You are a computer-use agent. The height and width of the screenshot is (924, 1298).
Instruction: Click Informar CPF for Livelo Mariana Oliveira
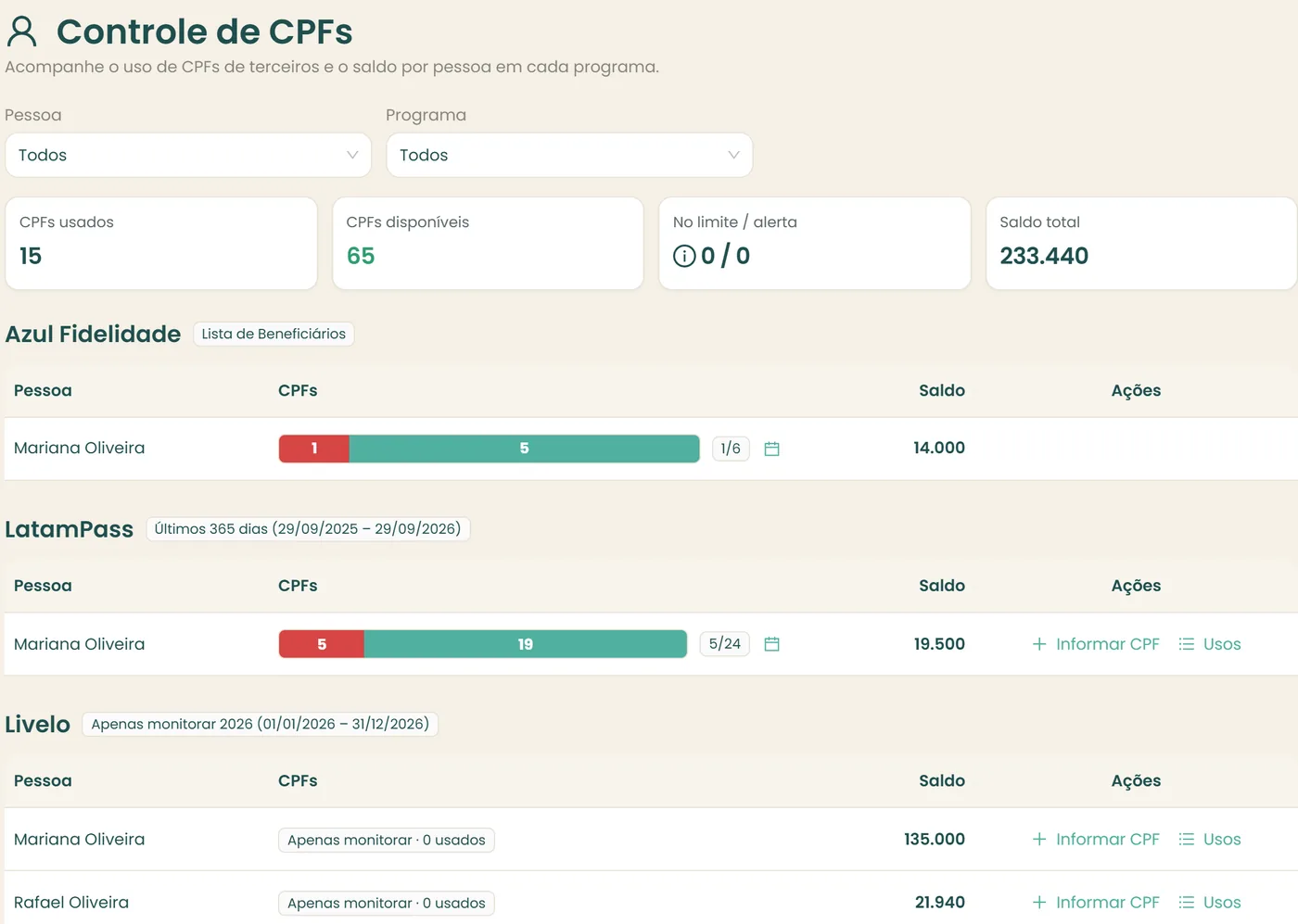tap(1096, 839)
